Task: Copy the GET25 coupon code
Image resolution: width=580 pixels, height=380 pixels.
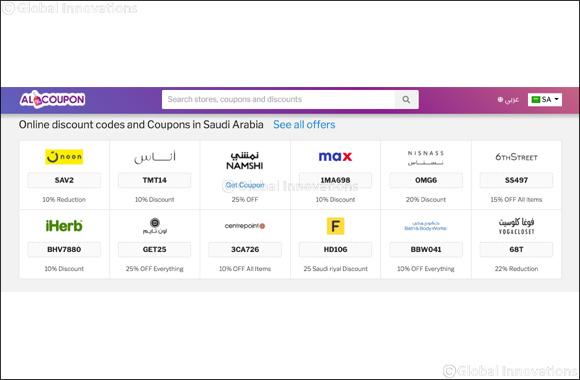Action: (x=155, y=249)
